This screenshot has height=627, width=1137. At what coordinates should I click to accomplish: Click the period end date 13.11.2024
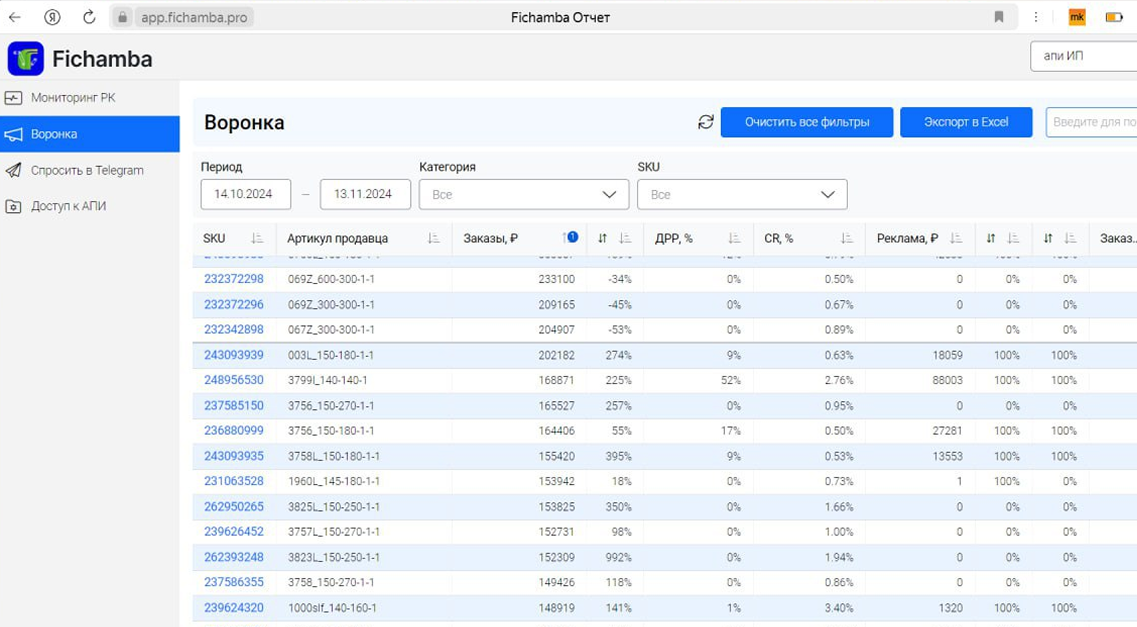[x=365, y=194]
